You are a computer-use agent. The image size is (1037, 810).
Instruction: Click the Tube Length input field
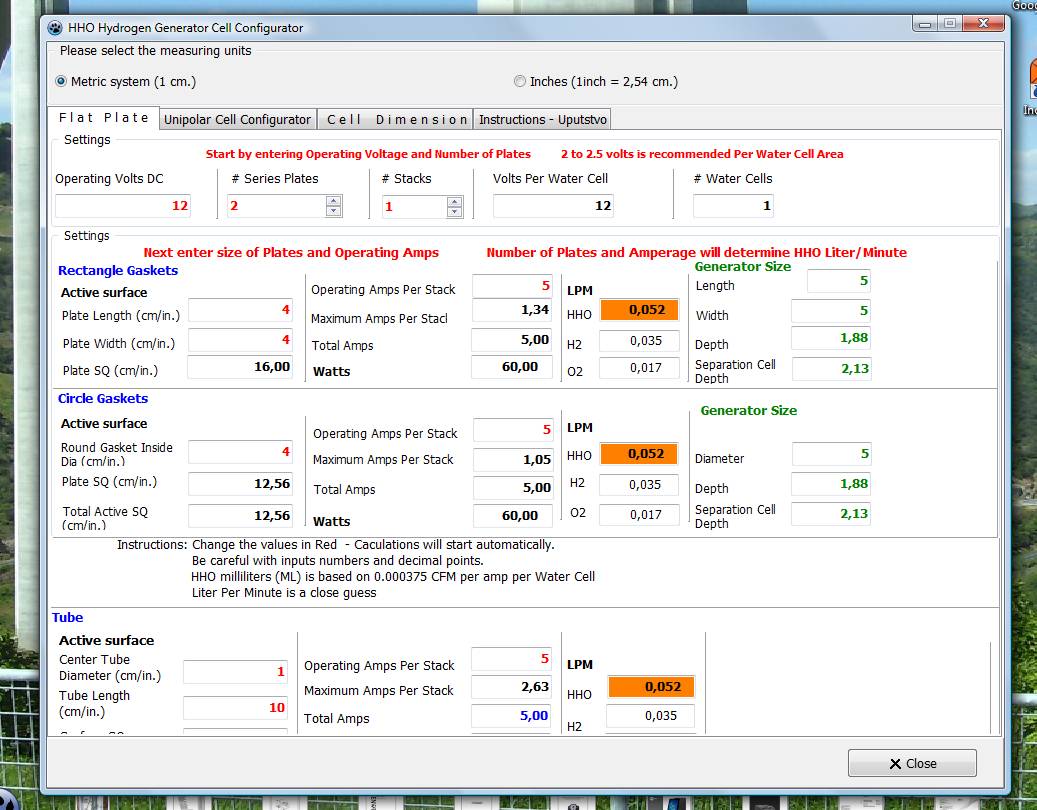pyautogui.click(x=235, y=708)
